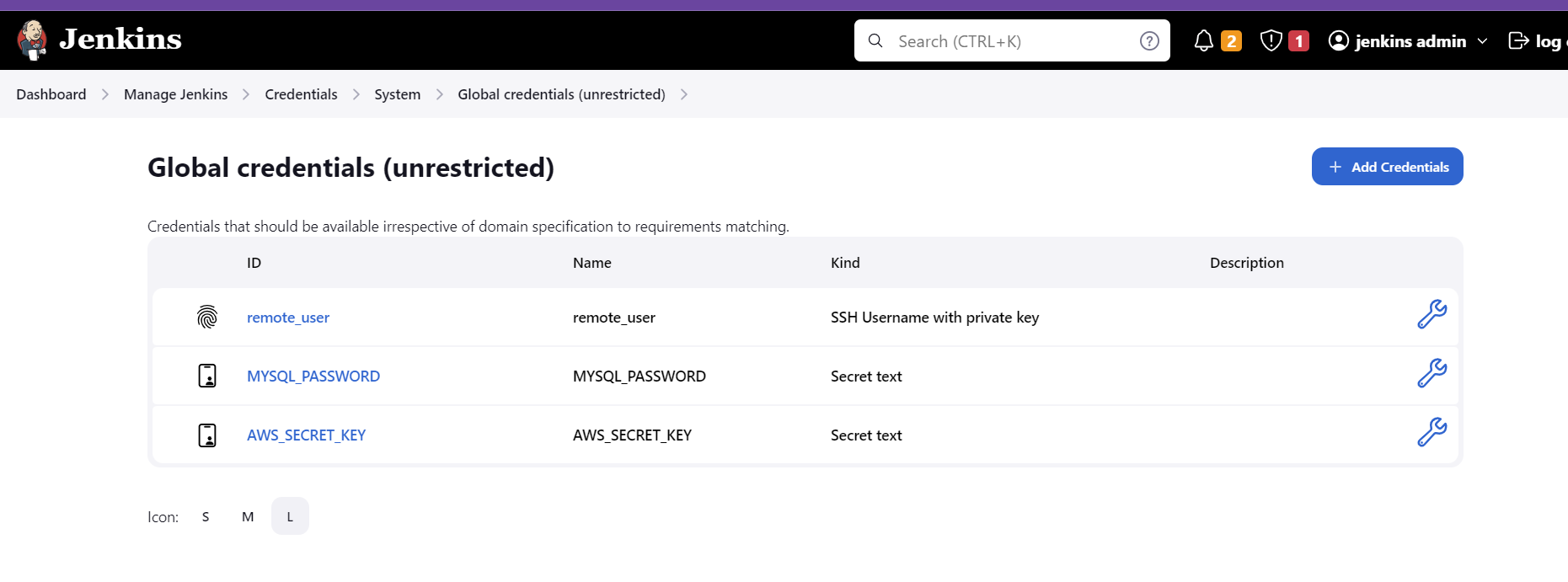Expand chevron after System breadcrumb

440,94
